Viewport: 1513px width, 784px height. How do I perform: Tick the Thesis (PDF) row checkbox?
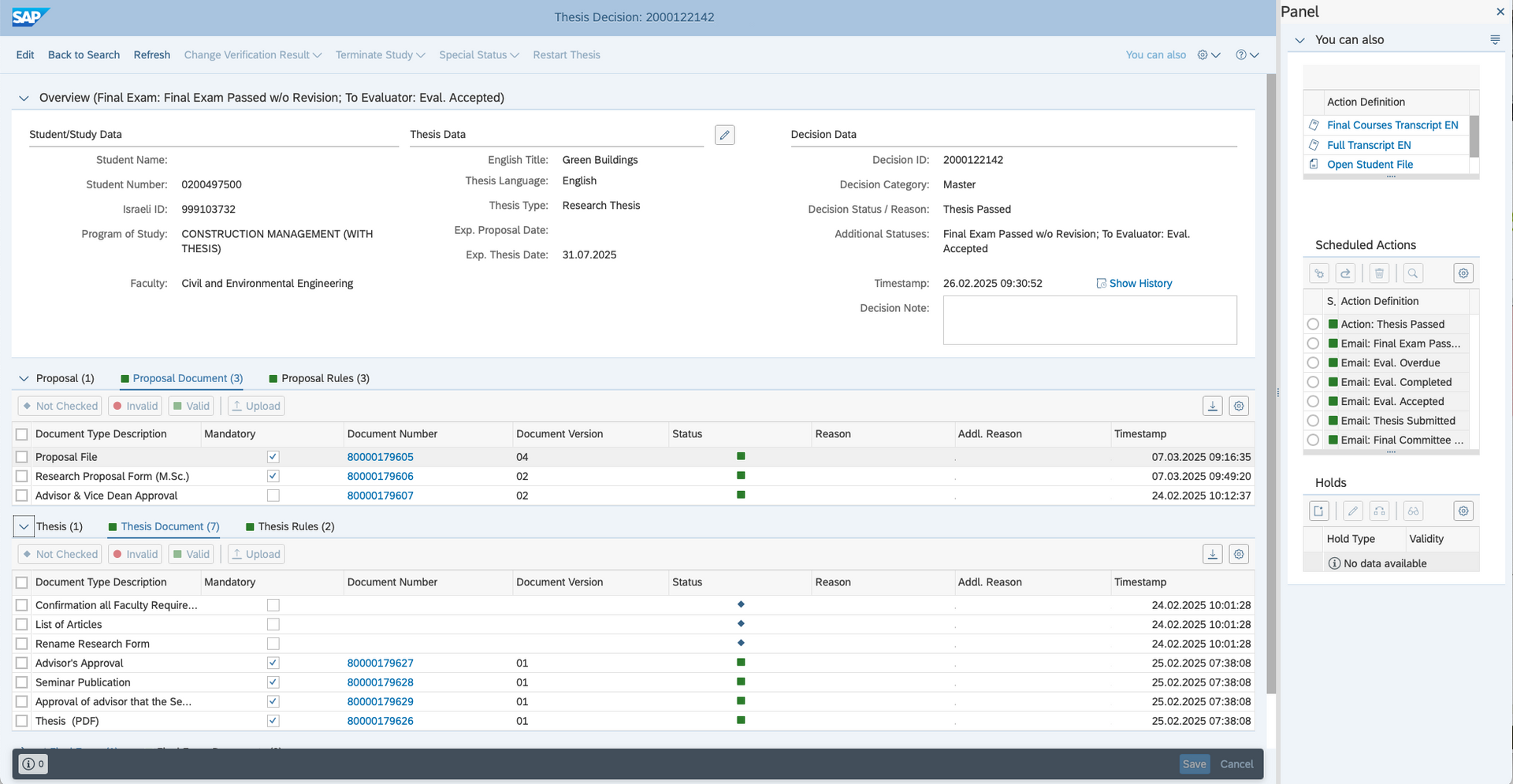point(22,721)
